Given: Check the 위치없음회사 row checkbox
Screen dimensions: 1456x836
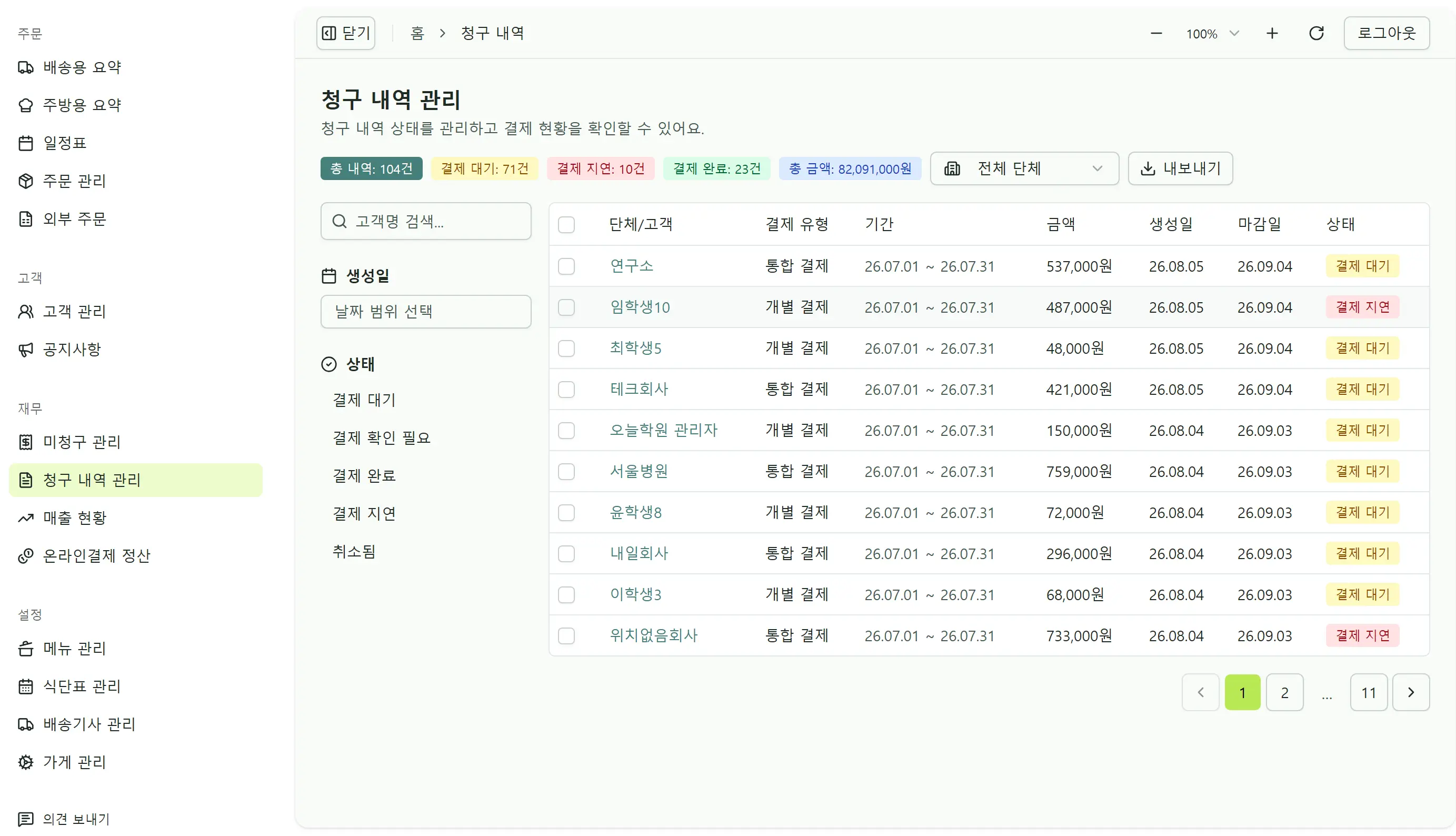Looking at the screenshot, I should 566,635.
